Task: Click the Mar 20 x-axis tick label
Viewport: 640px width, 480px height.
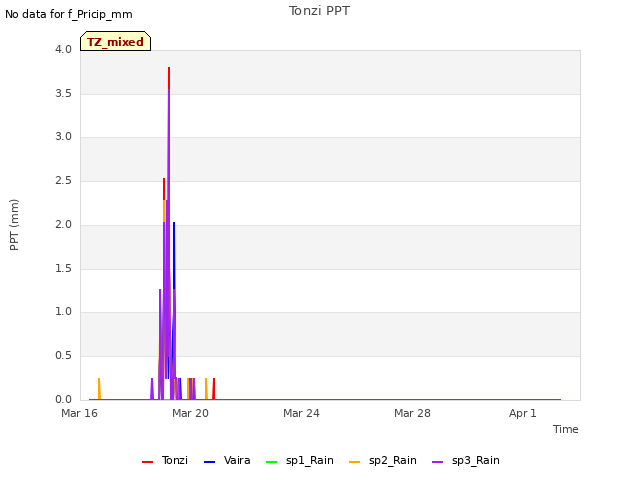Action: 190,413
